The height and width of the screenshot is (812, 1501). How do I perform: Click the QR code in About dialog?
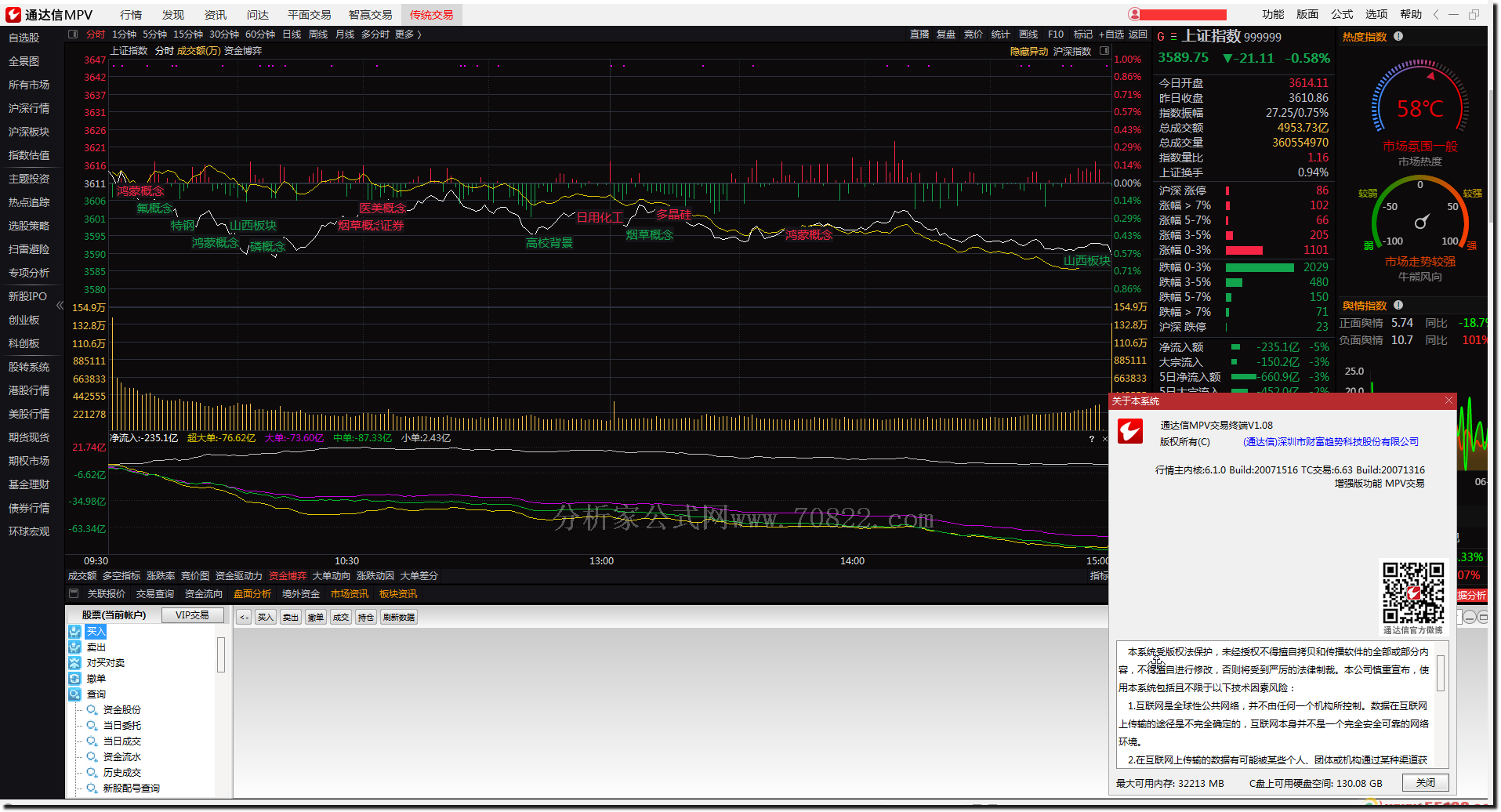[1413, 593]
